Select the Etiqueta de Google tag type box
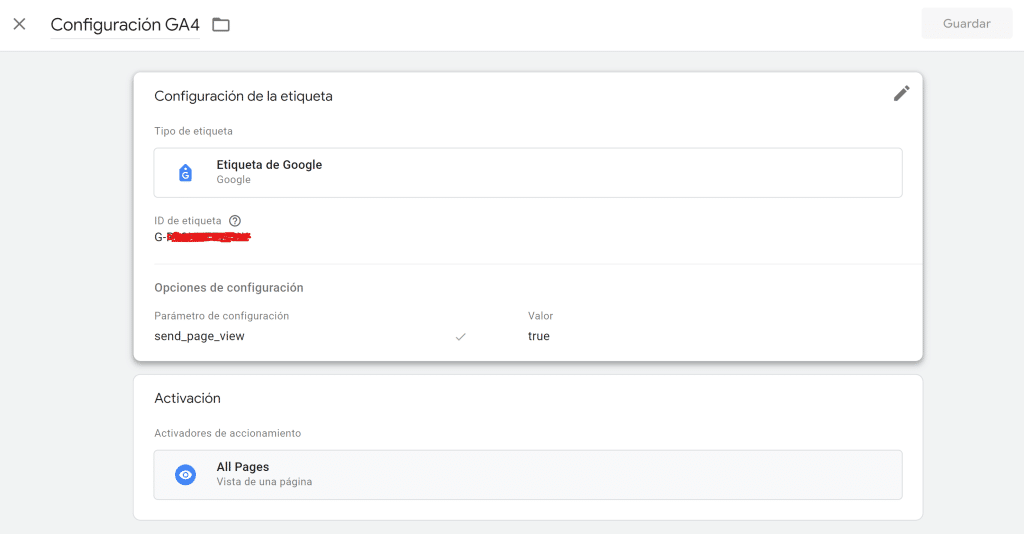The height and width of the screenshot is (534, 1024). click(x=528, y=172)
